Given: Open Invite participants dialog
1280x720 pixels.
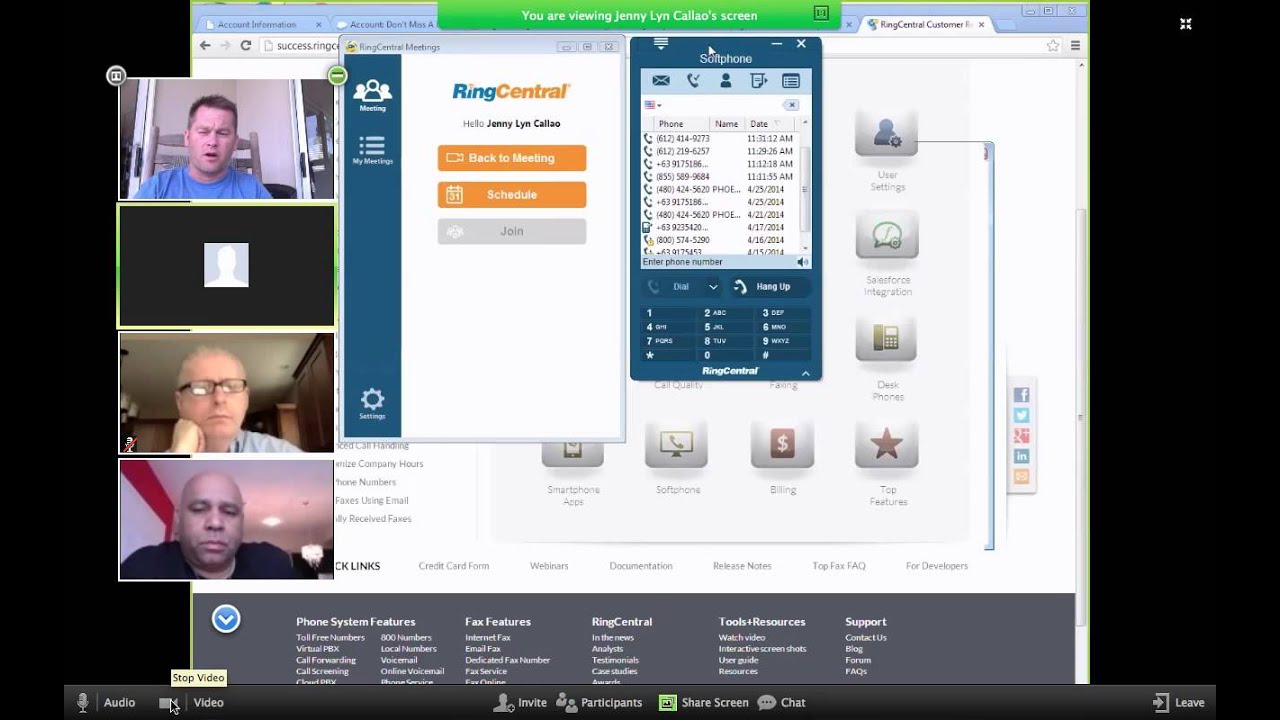Looking at the screenshot, I should point(521,703).
